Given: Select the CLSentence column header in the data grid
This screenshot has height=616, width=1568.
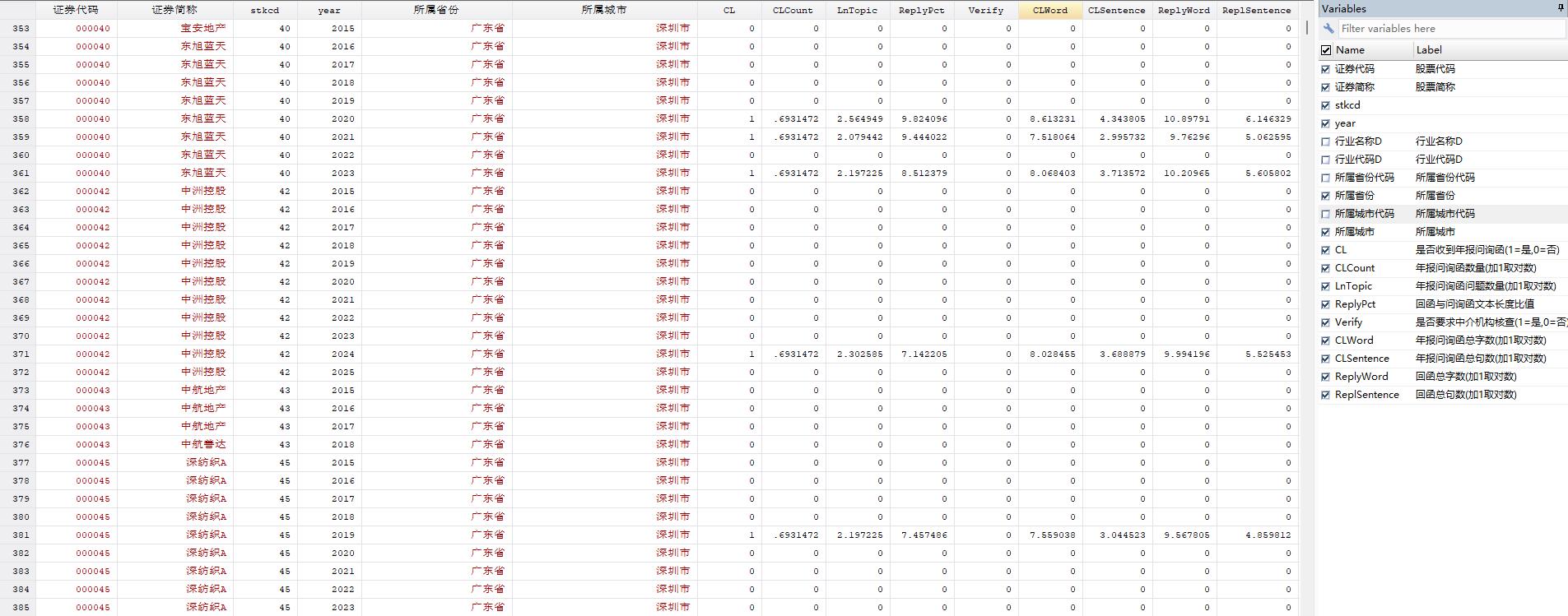Looking at the screenshot, I should click(x=1117, y=10).
